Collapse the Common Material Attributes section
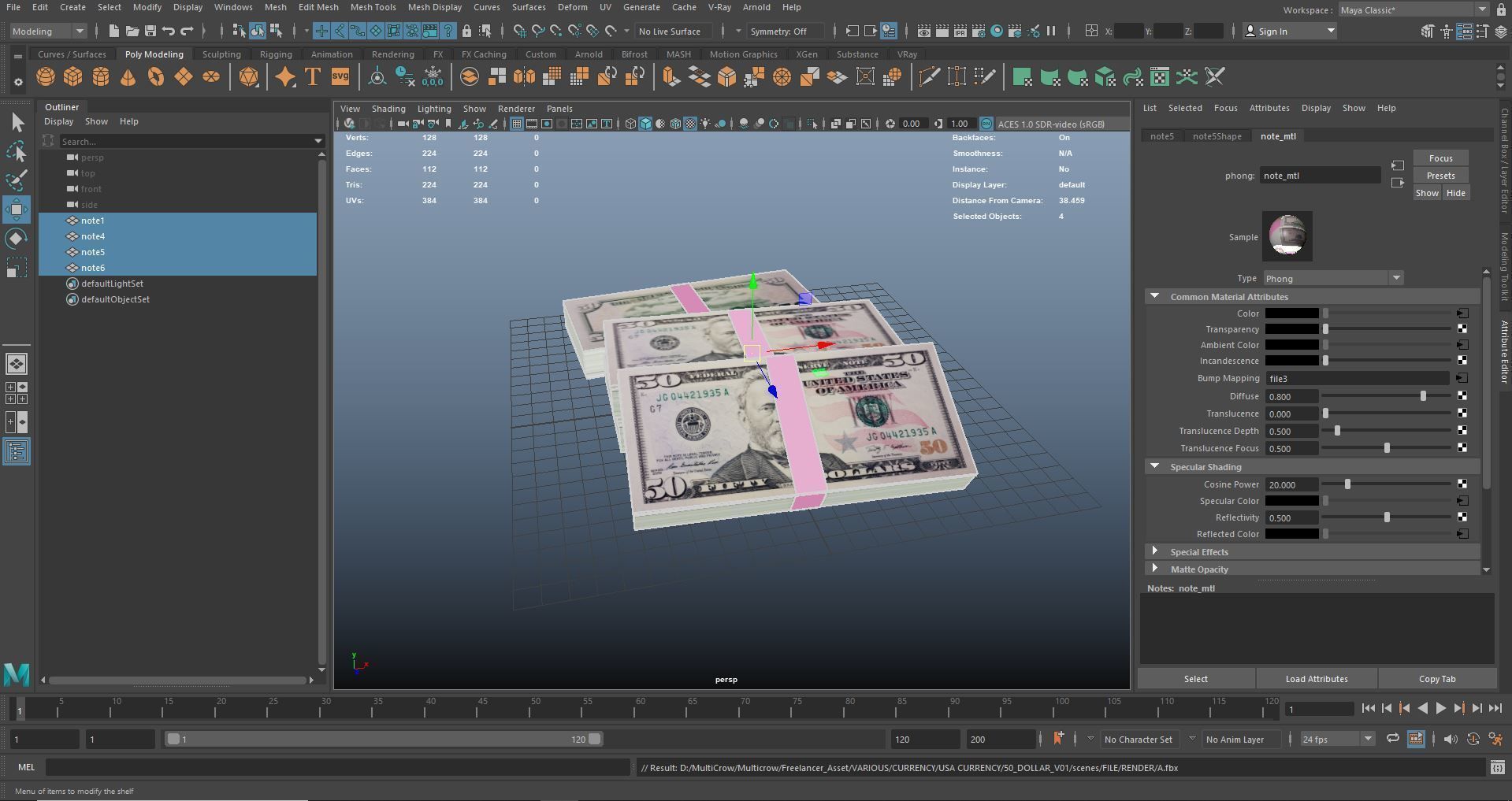The image size is (1512, 801). tap(1155, 296)
